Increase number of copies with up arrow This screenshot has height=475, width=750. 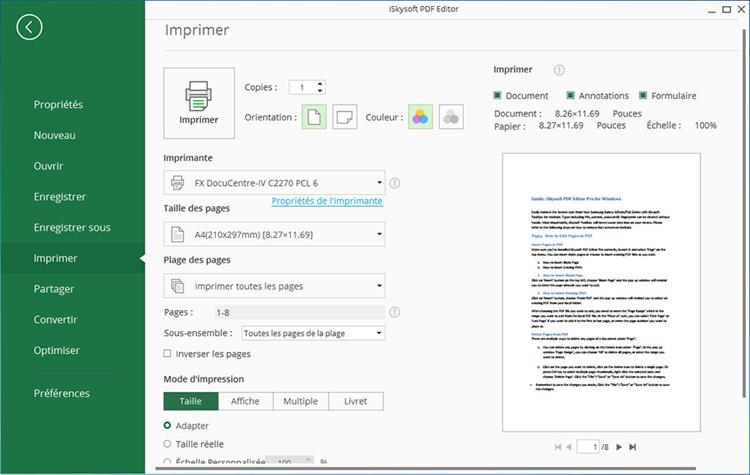coord(320,84)
